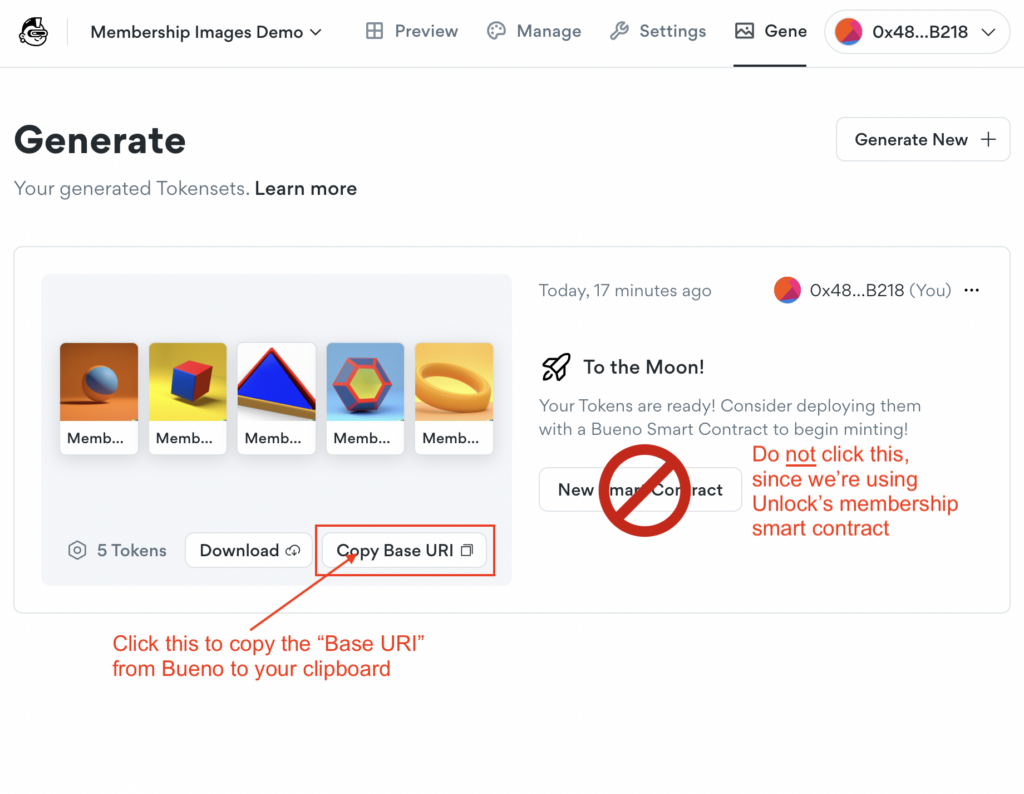This screenshot has height=794, width=1024.
Task: Click the Manage palette icon
Action: coord(496,31)
